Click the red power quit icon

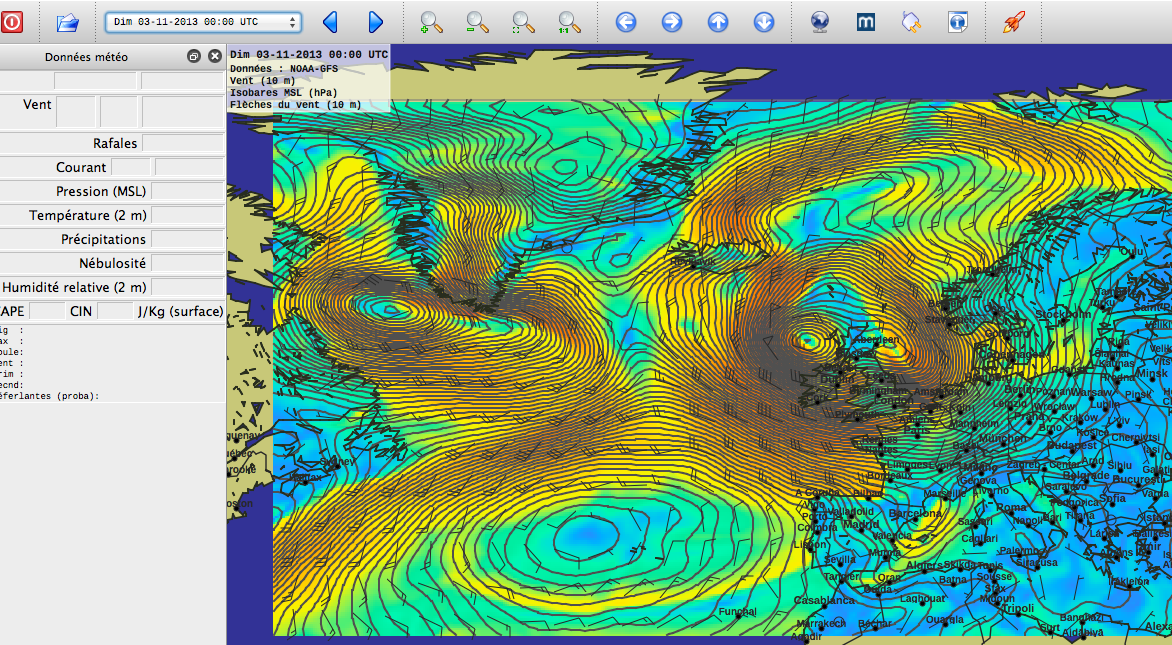click(12, 22)
